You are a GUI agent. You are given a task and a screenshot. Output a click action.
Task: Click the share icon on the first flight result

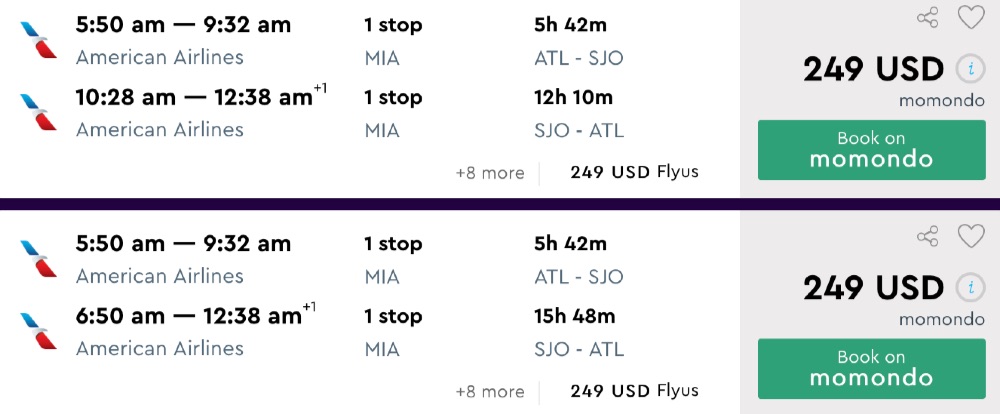pyautogui.click(x=928, y=17)
